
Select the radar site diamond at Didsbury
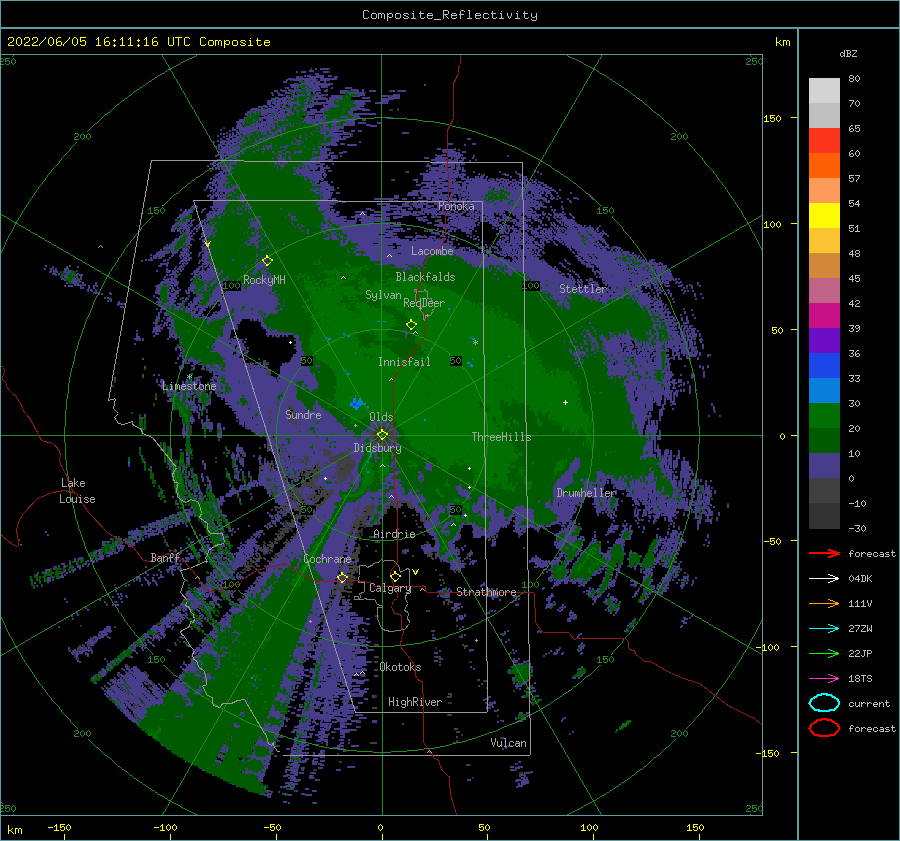[382, 435]
